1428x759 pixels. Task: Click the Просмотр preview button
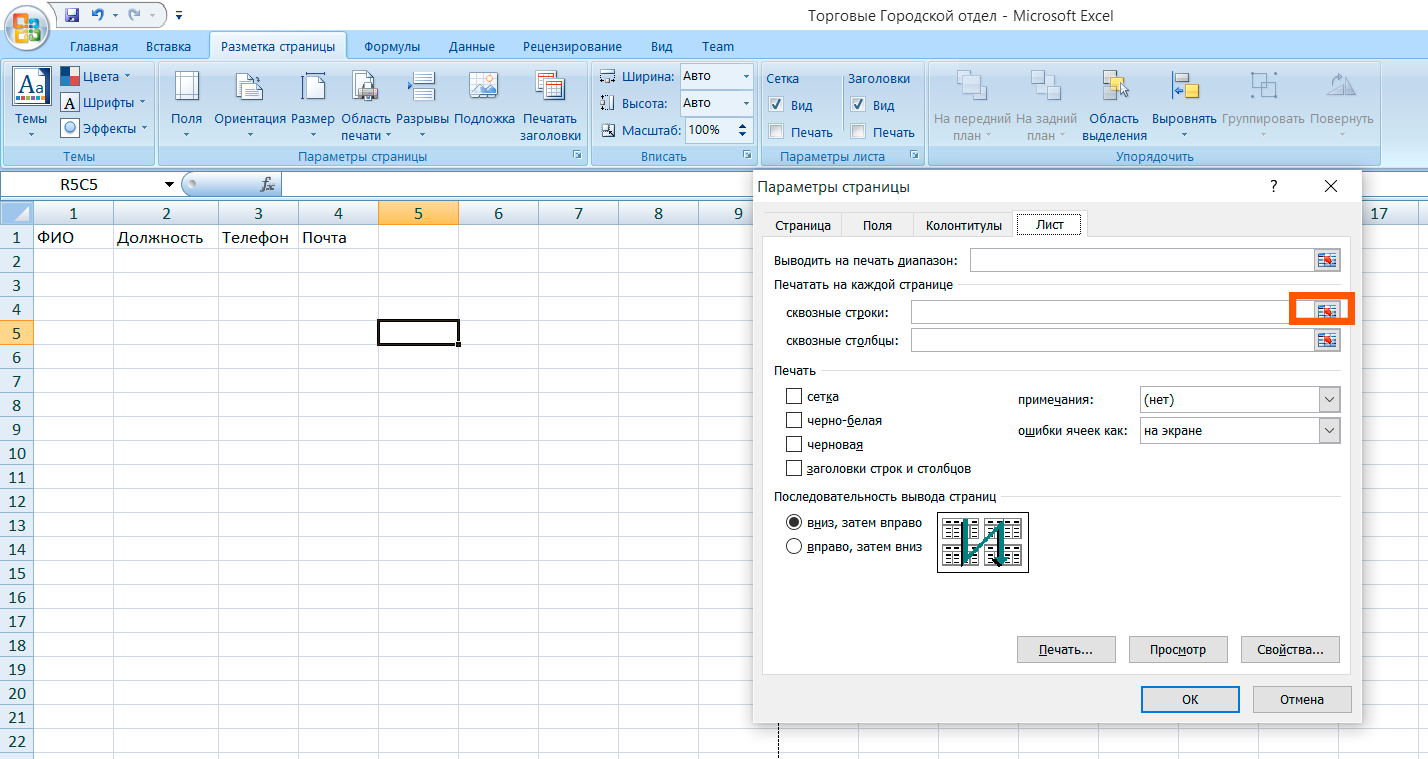pyautogui.click(x=1178, y=650)
